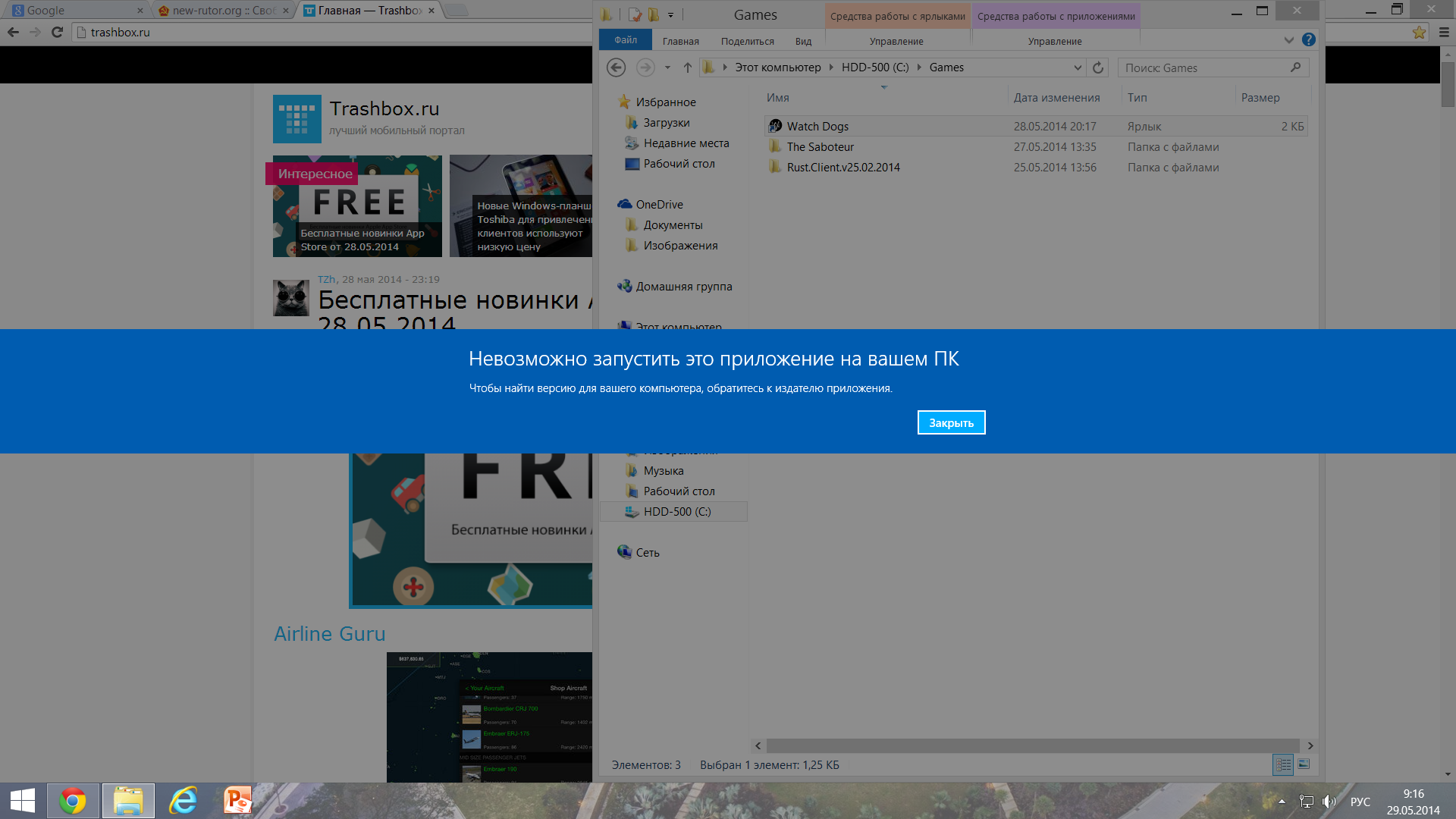
Task: Expand the Explorer ribbon chevron
Action: point(1288,40)
